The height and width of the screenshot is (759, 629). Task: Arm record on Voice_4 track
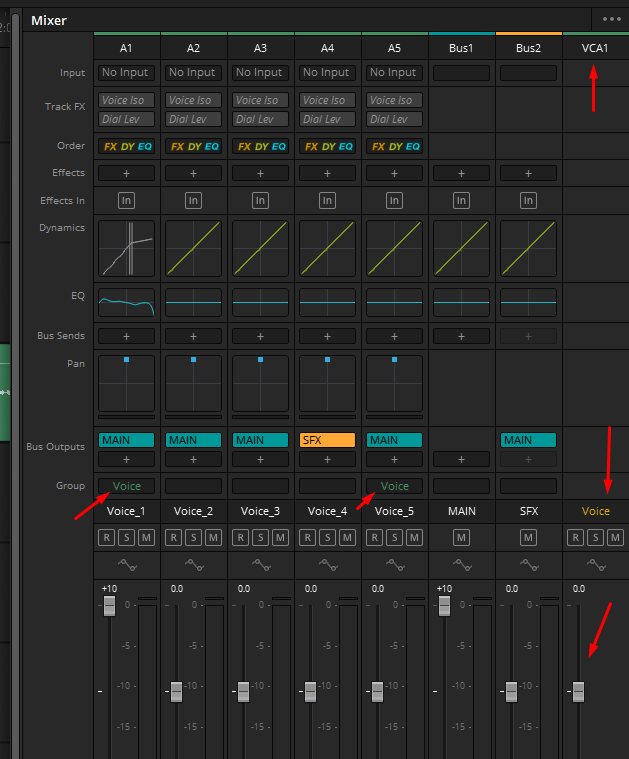point(307,538)
